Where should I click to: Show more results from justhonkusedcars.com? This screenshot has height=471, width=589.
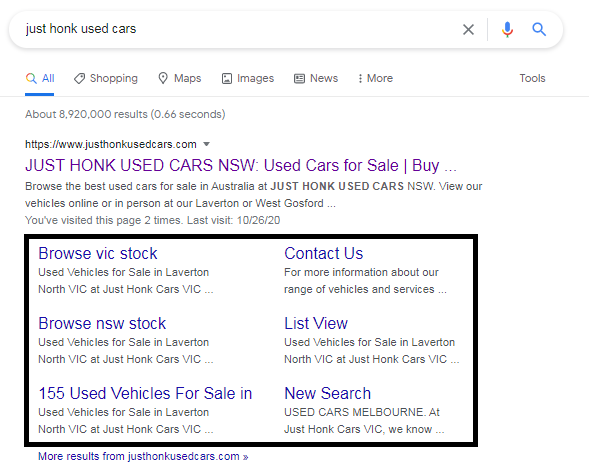(x=143, y=456)
